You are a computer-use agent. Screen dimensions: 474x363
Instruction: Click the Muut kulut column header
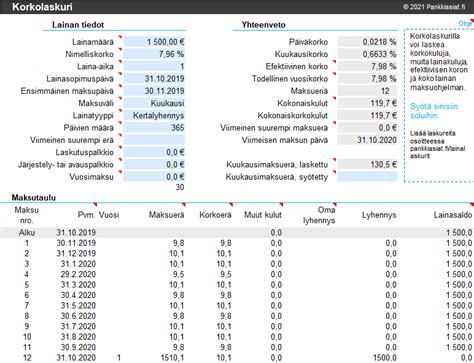click(263, 215)
